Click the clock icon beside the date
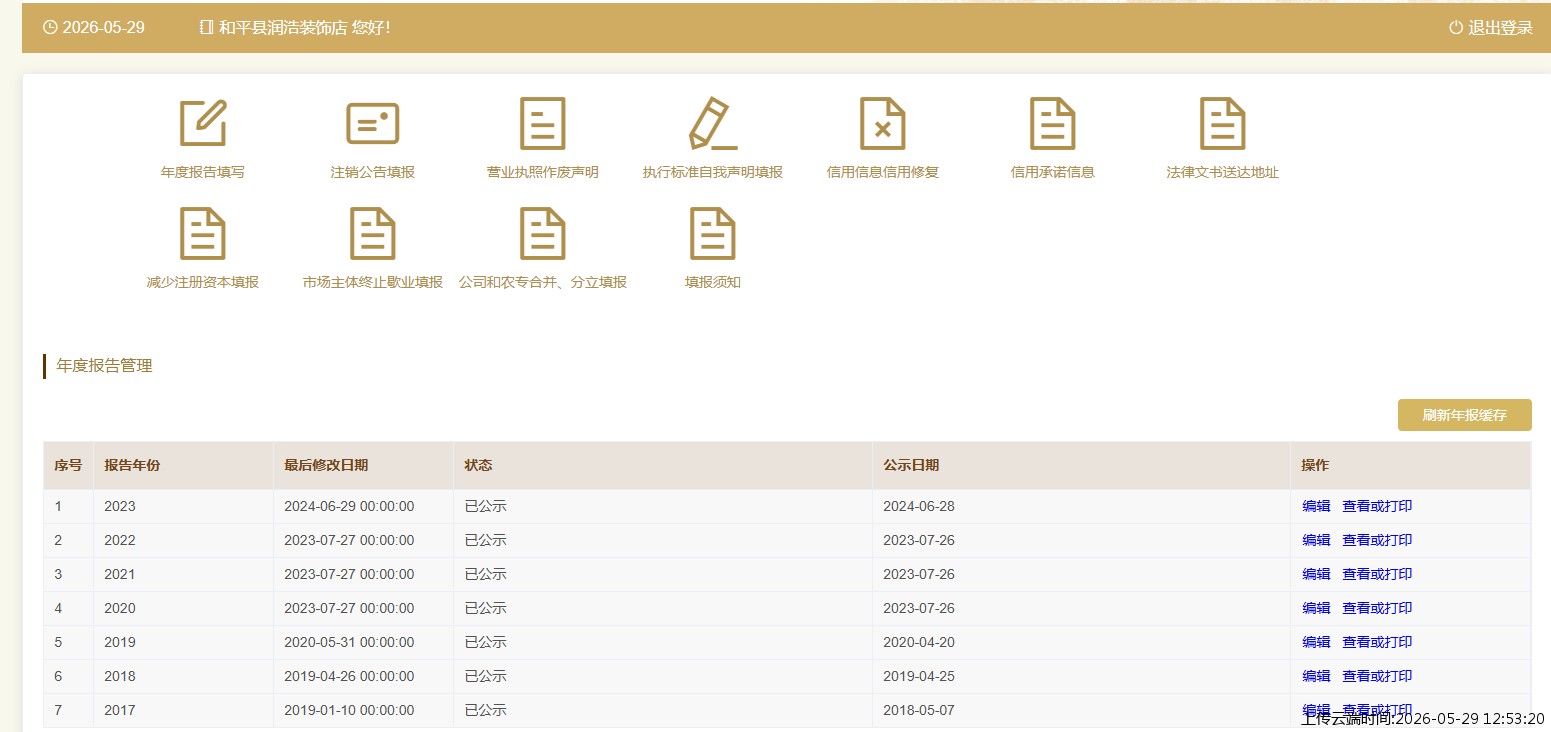The height and width of the screenshot is (732, 1551). pyautogui.click(x=50, y=27)
